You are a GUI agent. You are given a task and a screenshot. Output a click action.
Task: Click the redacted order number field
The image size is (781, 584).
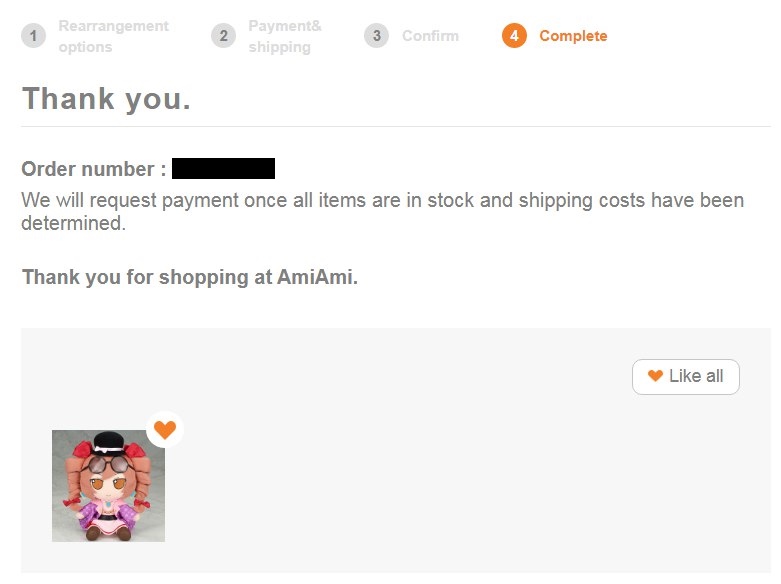point(223,169)
